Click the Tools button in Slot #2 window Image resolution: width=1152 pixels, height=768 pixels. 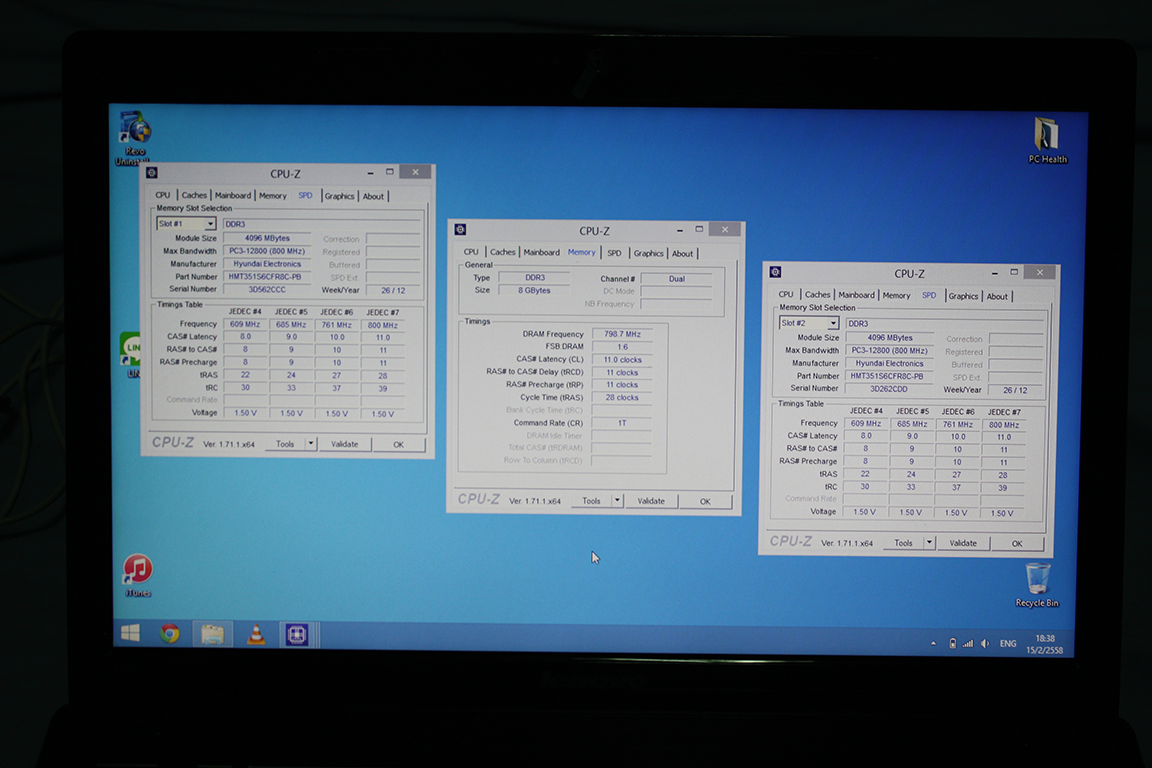904,542
